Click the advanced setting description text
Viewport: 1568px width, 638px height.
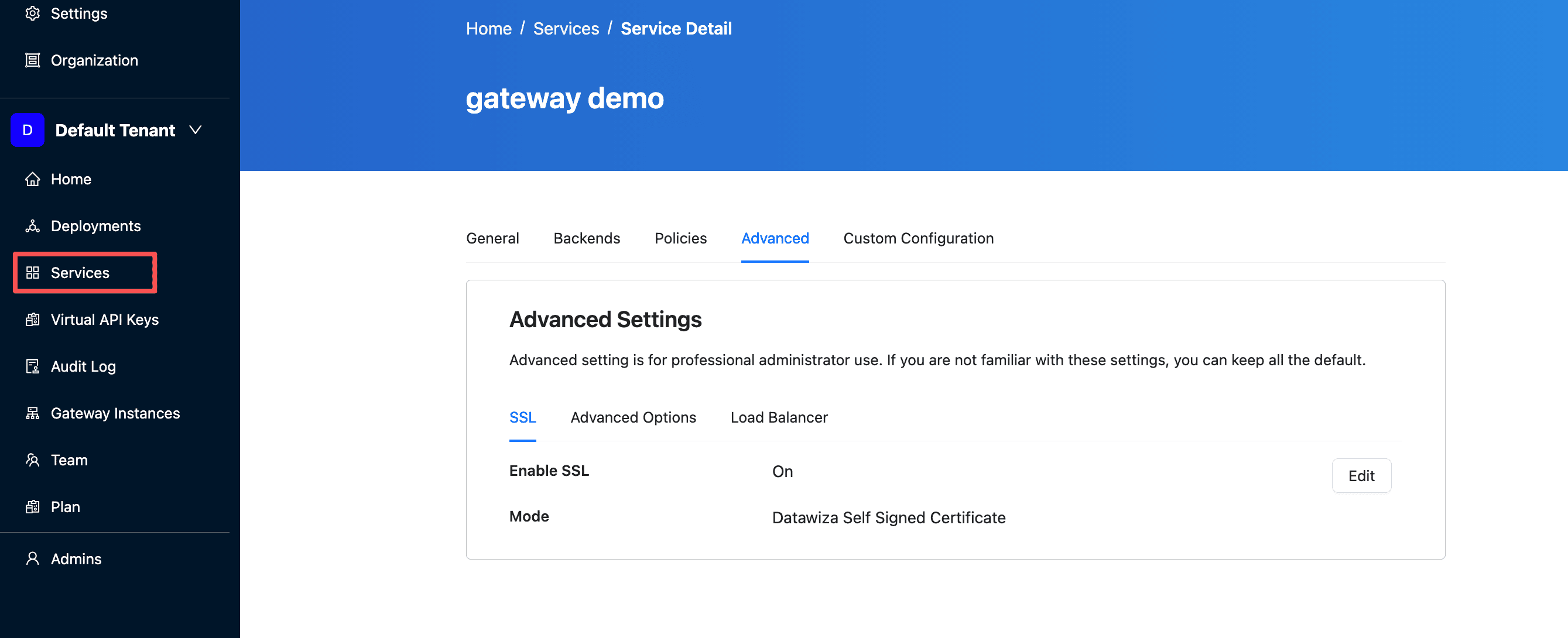pyautogui.click(x=937, y=361)
